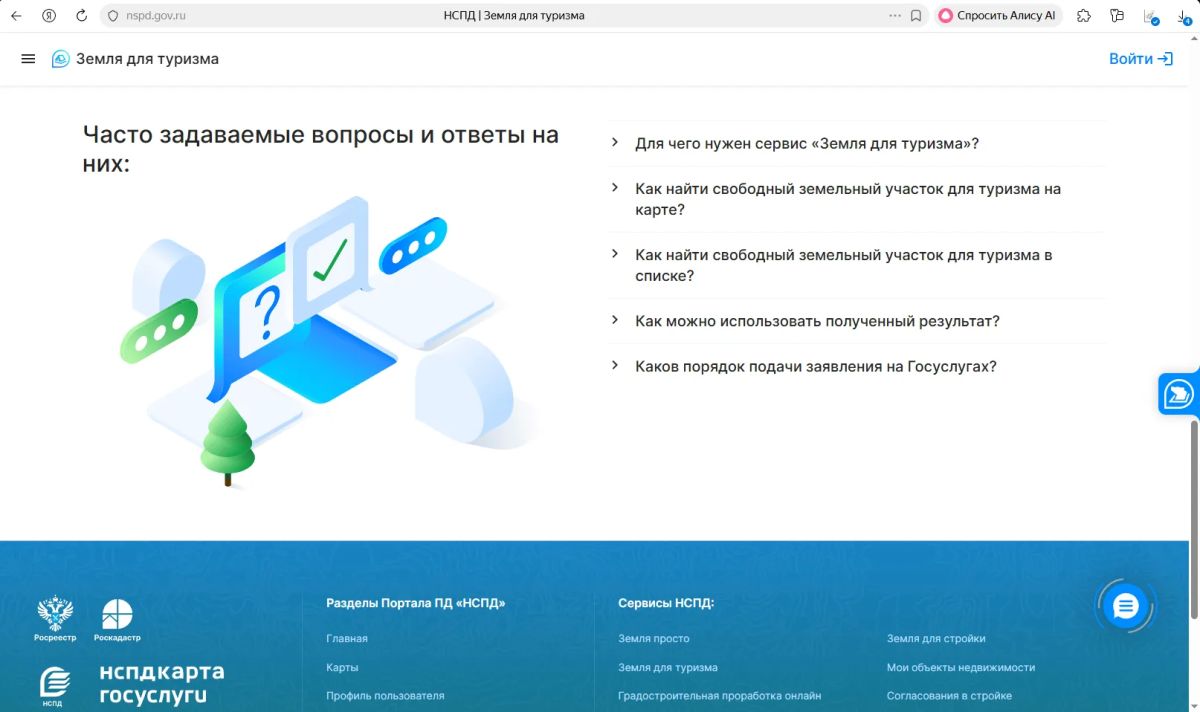
Task: Click the Роскадастр logo in the footer
Action: coord(117,620)
